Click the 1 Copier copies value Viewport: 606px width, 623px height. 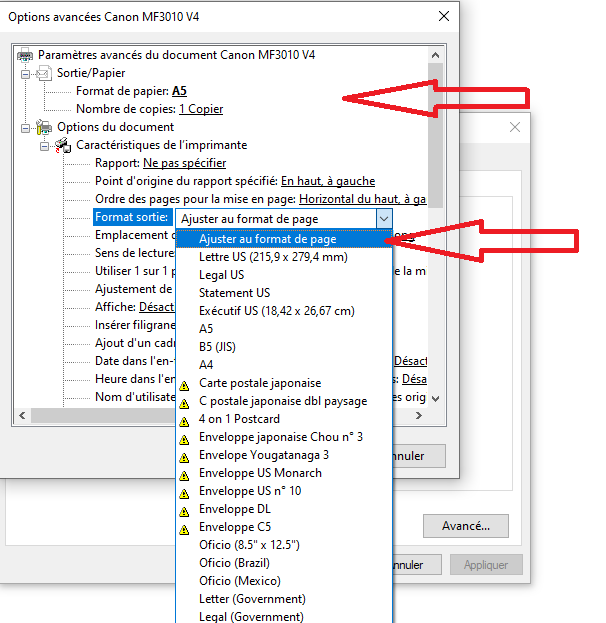tap(200, 109)
